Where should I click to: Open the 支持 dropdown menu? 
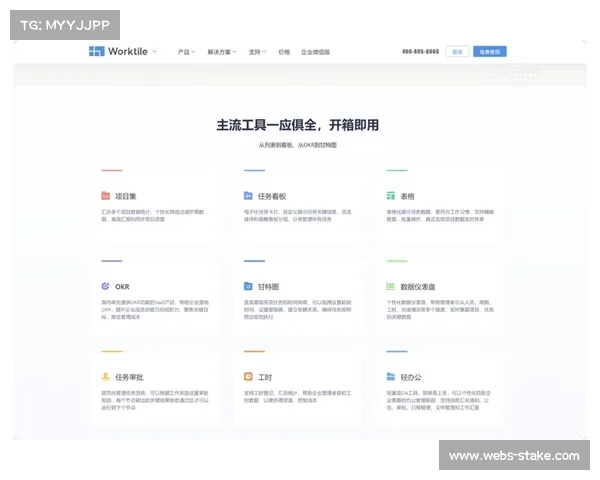[x=257, y=52]
